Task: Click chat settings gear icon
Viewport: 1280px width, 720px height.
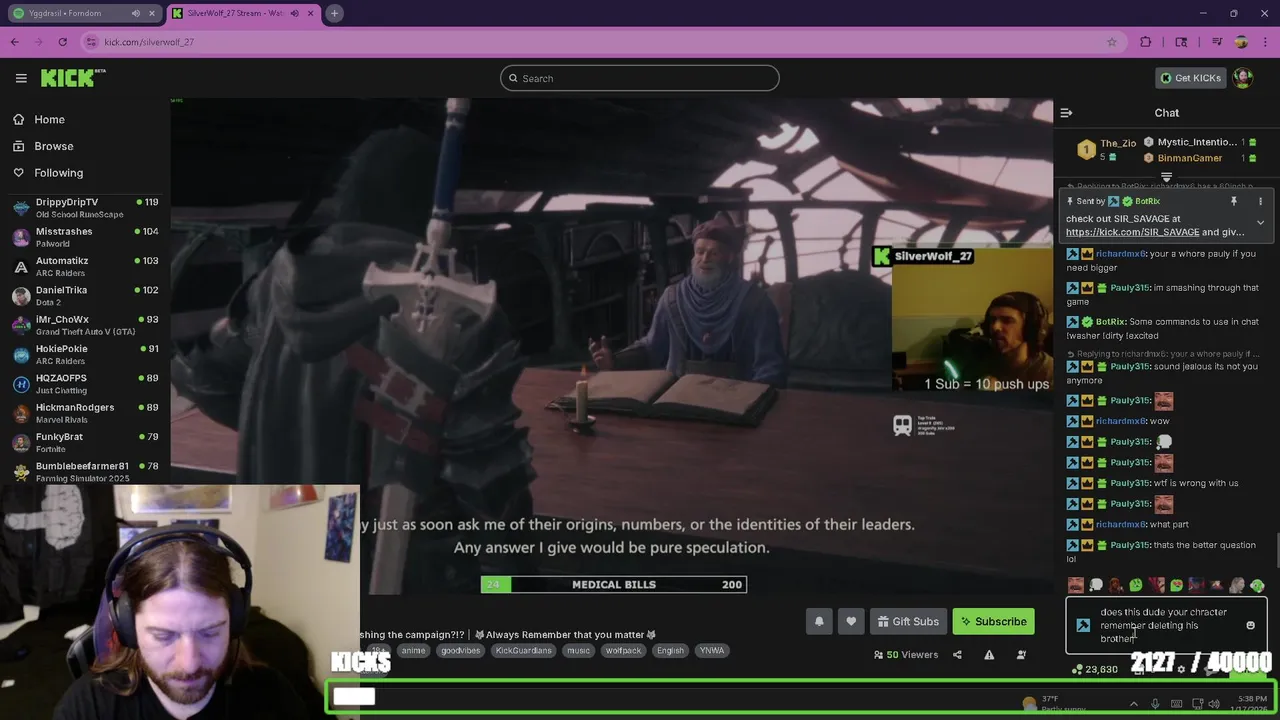Action: (1181, 669)
